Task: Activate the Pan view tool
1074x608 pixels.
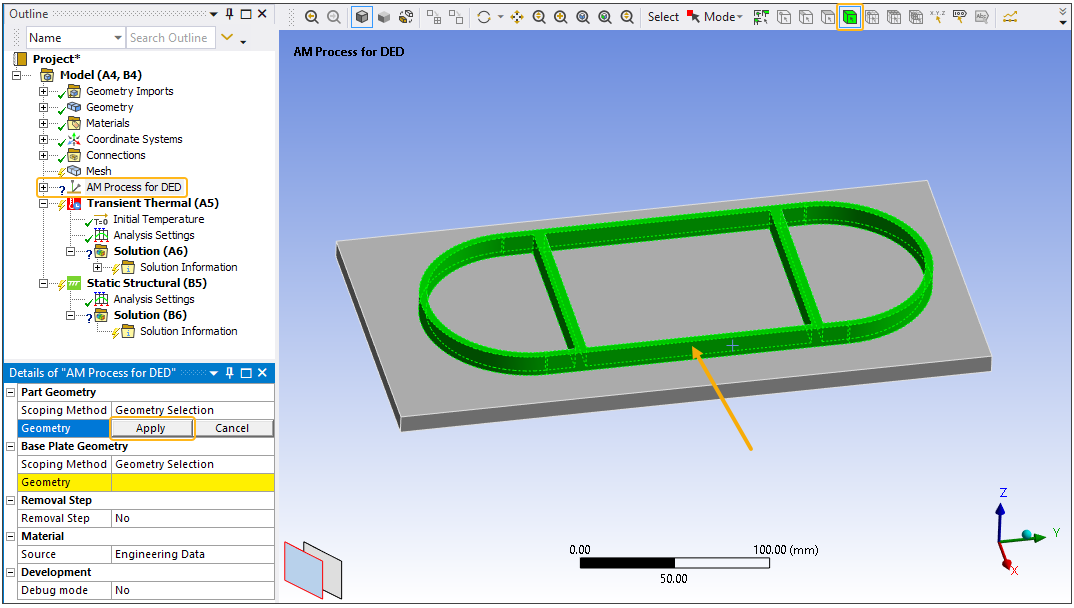Action: click(517, 17)
